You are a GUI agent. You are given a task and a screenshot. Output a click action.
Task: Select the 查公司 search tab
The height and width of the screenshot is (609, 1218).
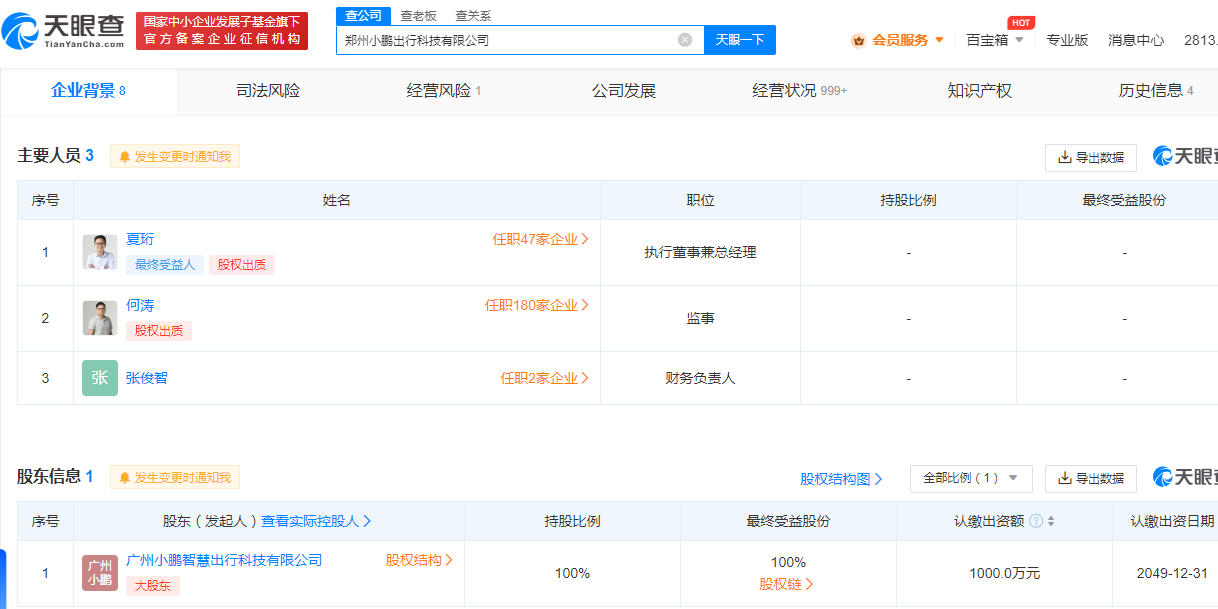363,16
